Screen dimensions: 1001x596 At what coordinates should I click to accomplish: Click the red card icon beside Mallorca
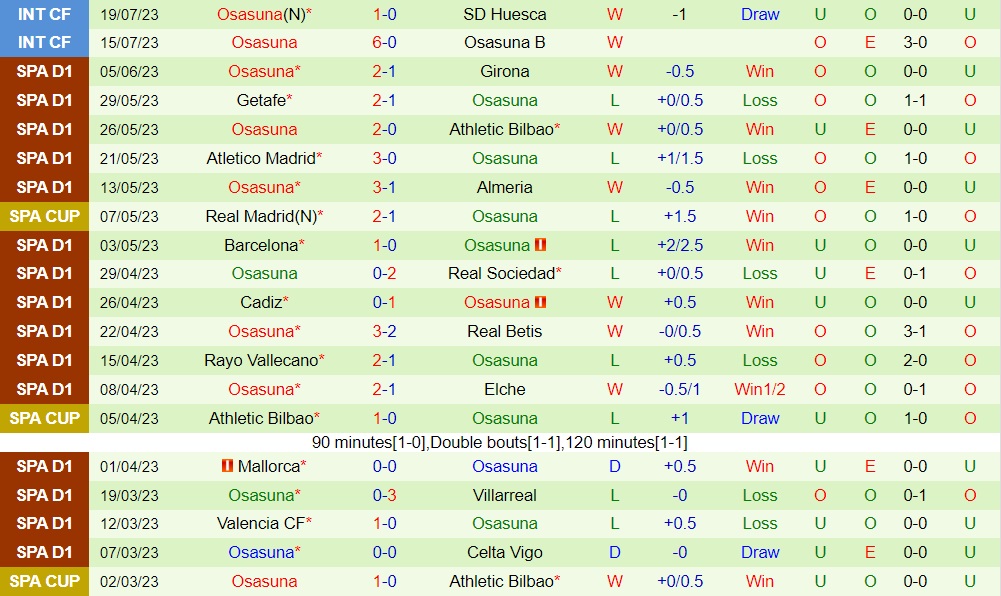[x=227, y=466]
